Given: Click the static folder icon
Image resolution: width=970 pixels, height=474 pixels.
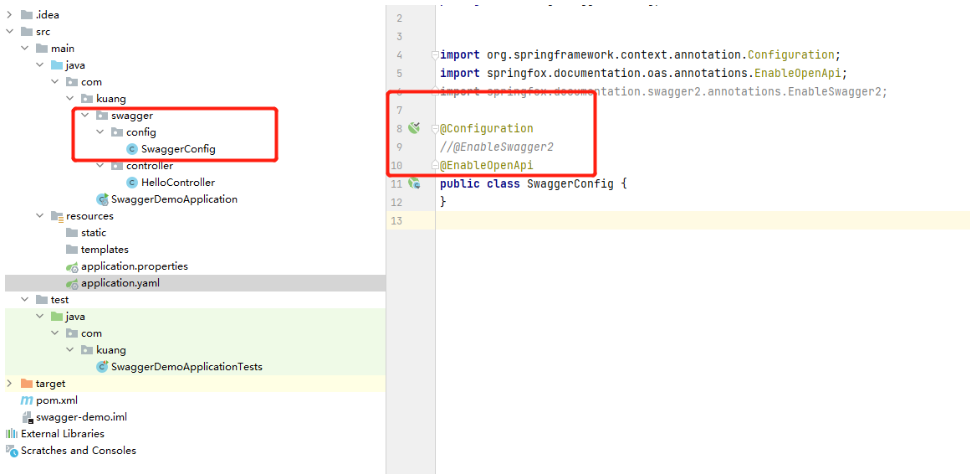Looking at the screenshot, I should coord(72,233).
